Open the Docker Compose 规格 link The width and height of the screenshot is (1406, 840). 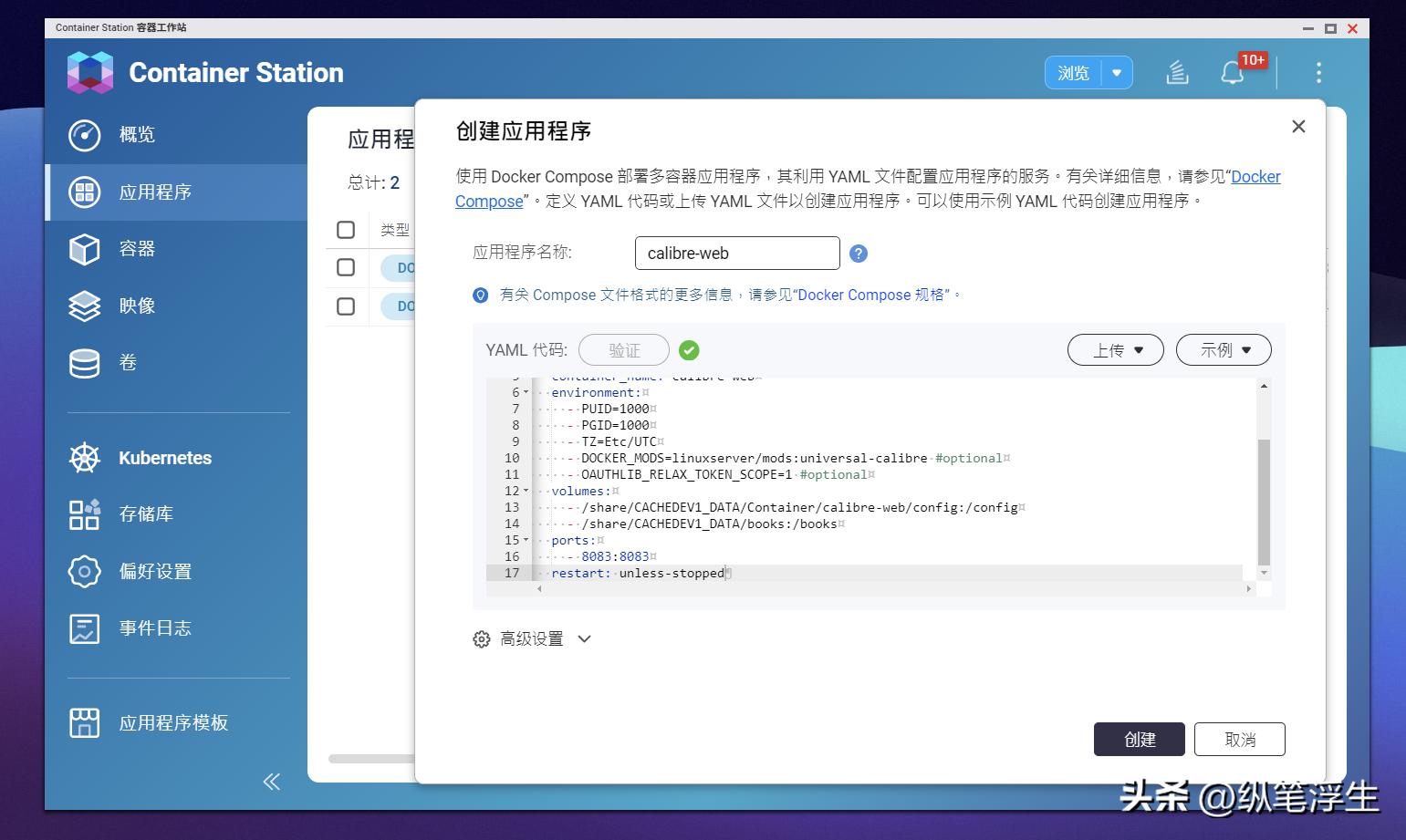pos(873,296)
